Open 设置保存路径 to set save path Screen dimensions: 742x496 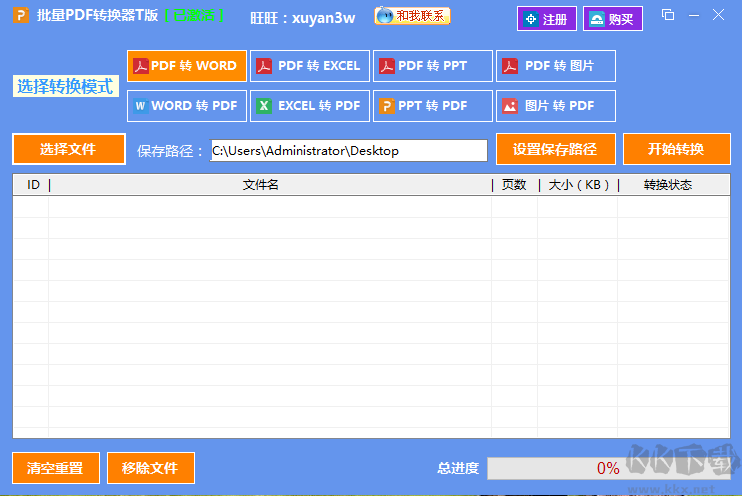[x=554, y=149]
